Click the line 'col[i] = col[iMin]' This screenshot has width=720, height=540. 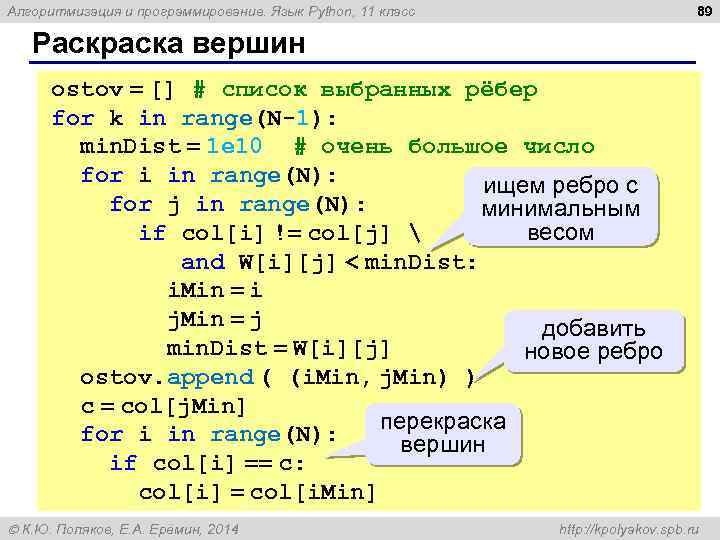257,493
